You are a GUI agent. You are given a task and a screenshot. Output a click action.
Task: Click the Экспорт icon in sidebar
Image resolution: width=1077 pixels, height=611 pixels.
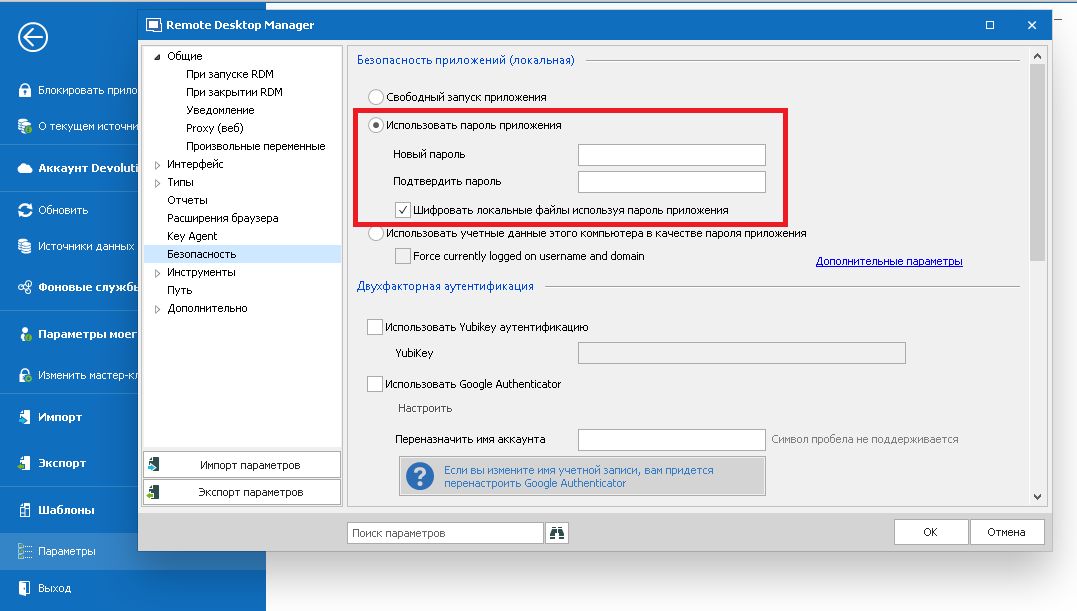coord(25,463)
